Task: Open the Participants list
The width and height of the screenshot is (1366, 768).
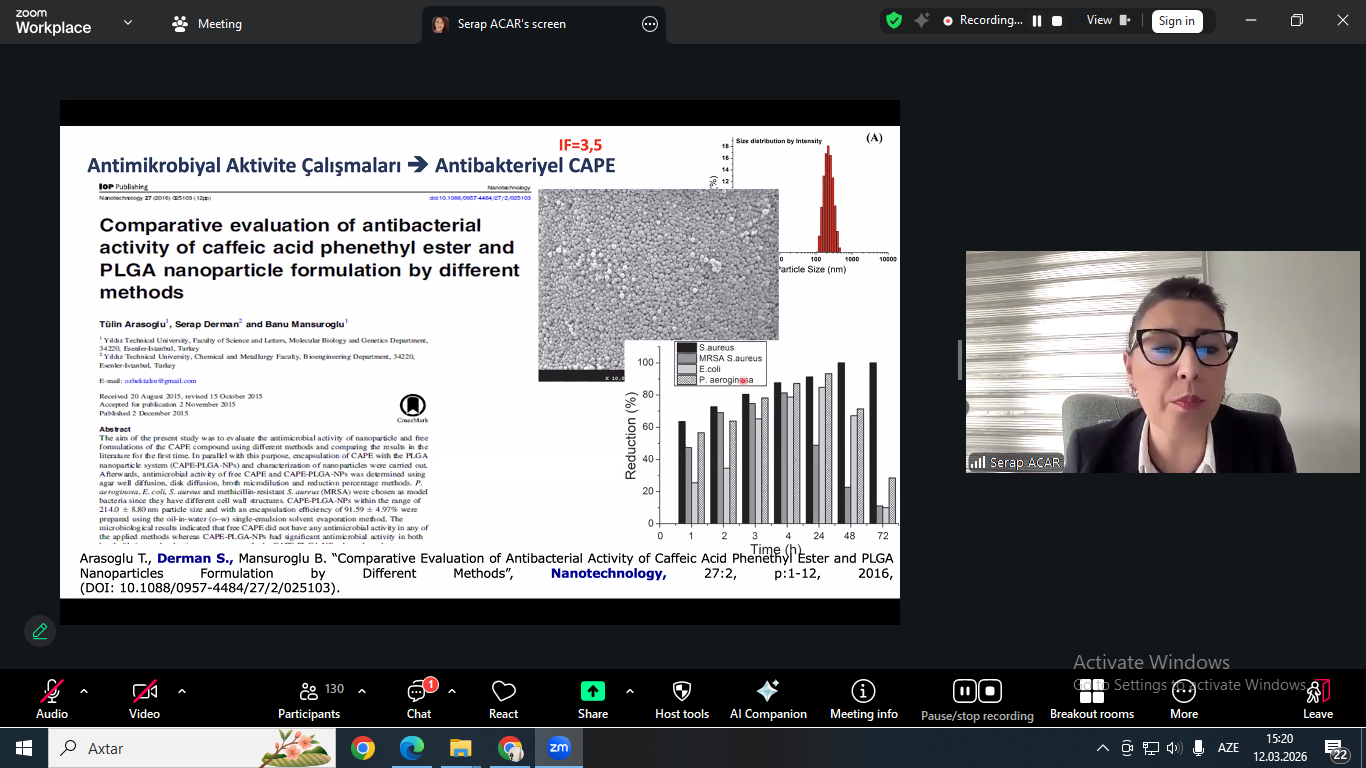Action: coord(309,698)
